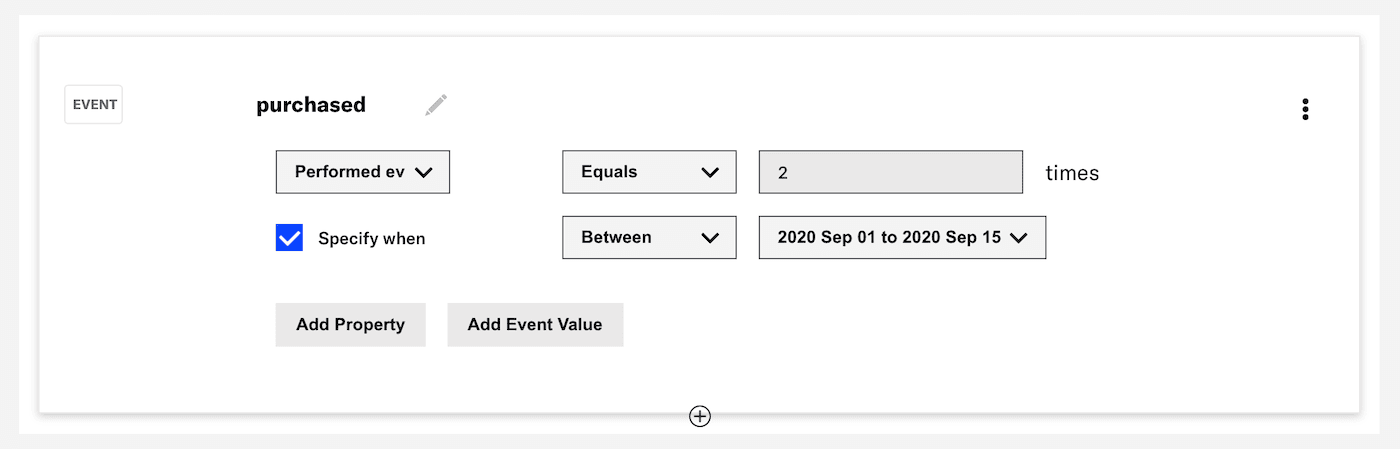Focus the count input field containing 2
The width and height of the screenshot is (1400, 449).
coord(890,172)
